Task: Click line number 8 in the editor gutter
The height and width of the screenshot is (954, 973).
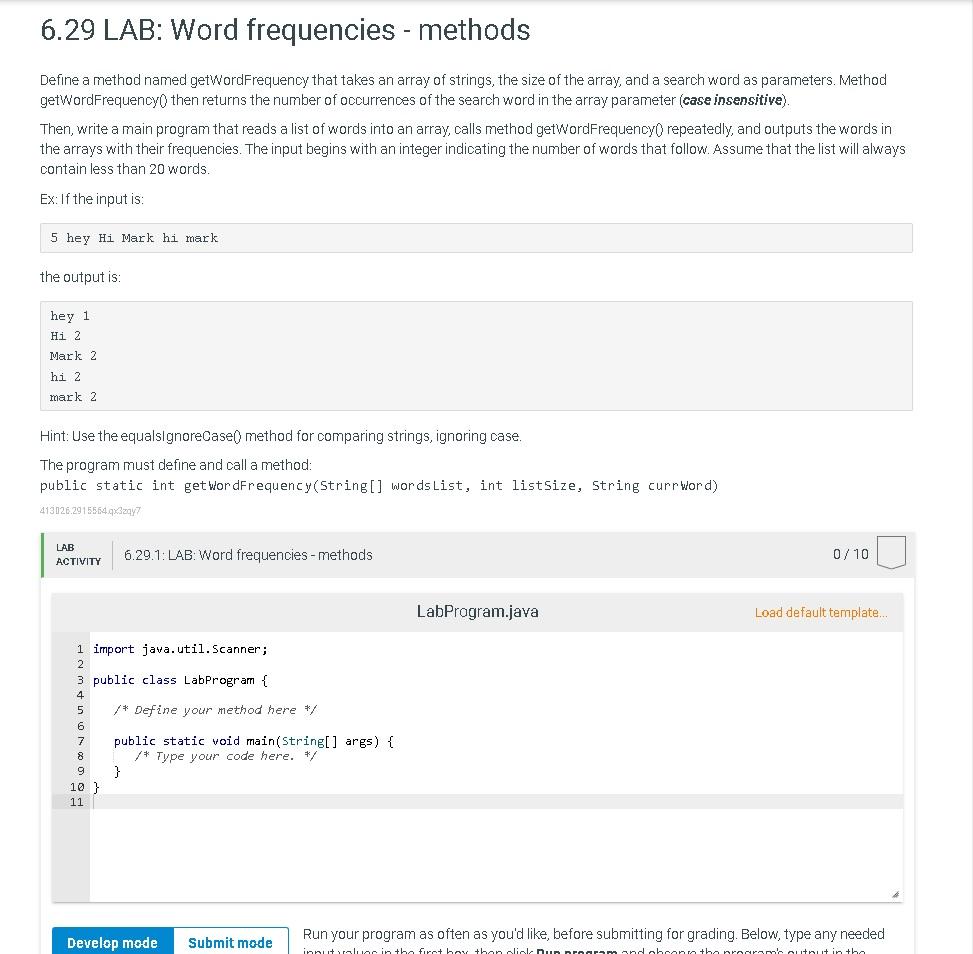Action: pyautogui.click(x=79, y=756)
